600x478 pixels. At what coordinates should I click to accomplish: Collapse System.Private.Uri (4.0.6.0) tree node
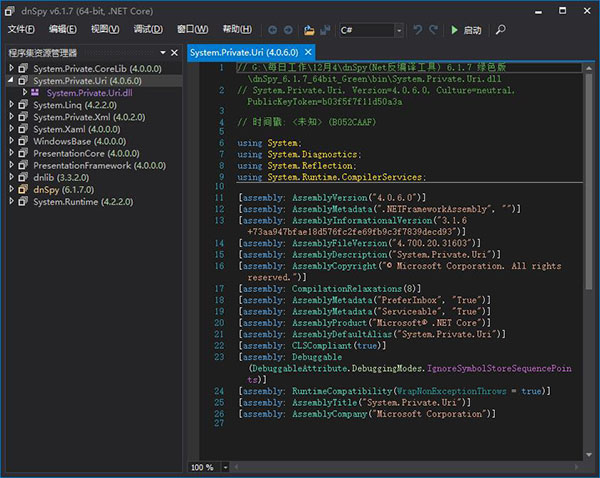11,80
